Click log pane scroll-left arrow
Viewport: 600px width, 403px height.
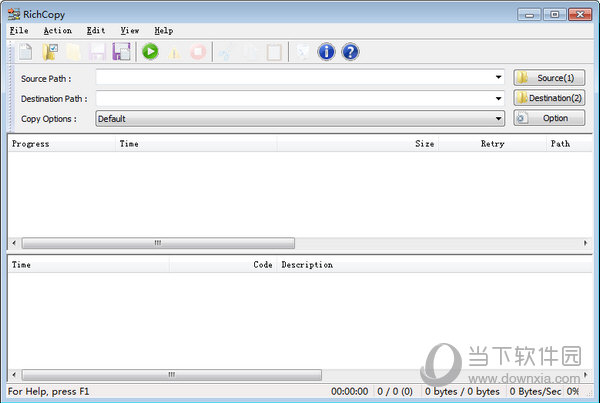click(14, 375)
